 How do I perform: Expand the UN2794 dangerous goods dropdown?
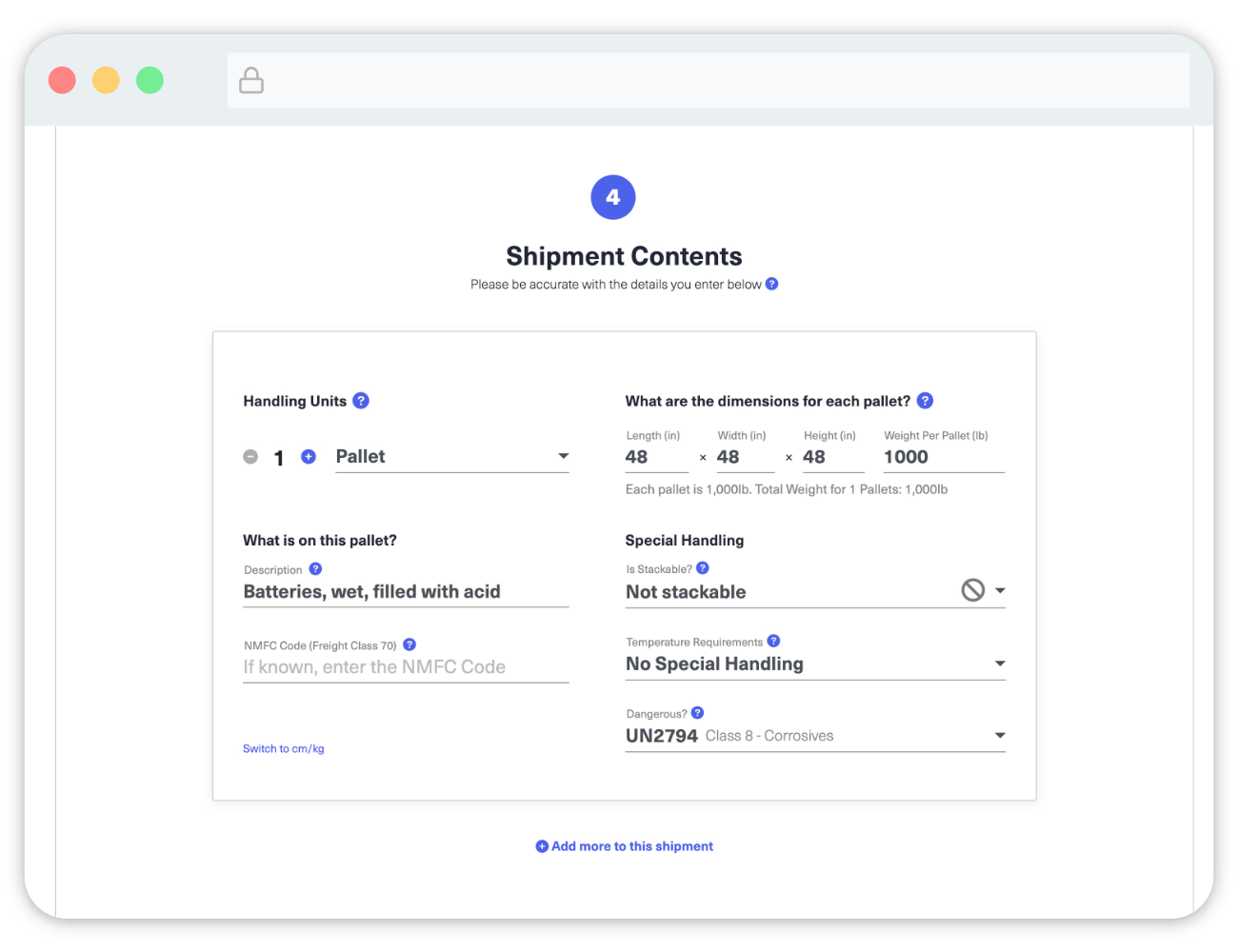click(999, 736)
